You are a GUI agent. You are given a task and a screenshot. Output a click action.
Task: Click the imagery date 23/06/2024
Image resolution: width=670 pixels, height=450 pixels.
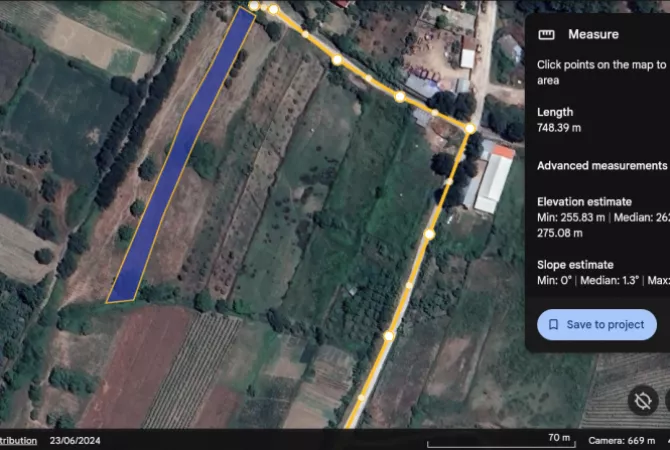[77, 440]
